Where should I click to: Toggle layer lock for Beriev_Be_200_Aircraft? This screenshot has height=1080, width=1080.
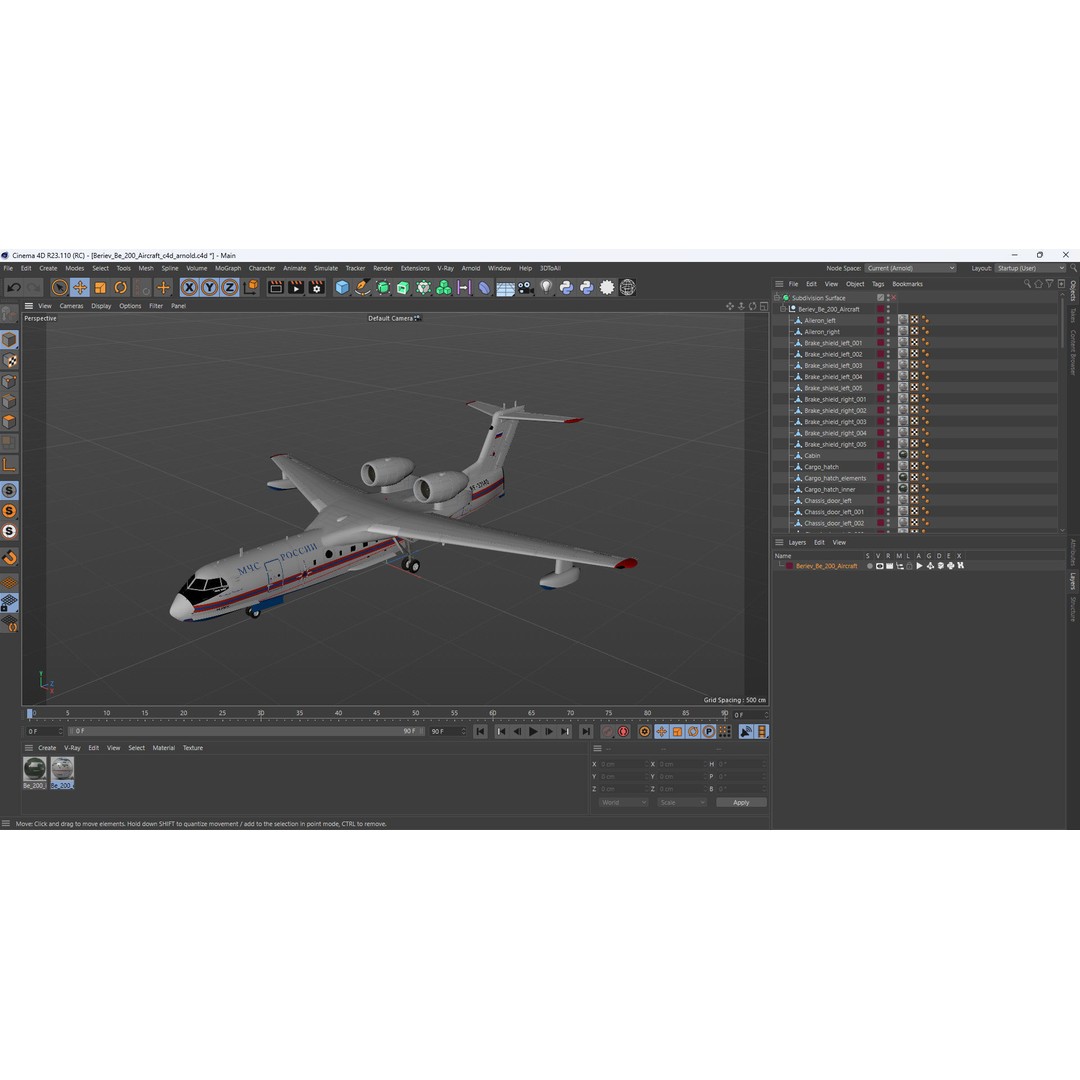(x=909, y=565)
